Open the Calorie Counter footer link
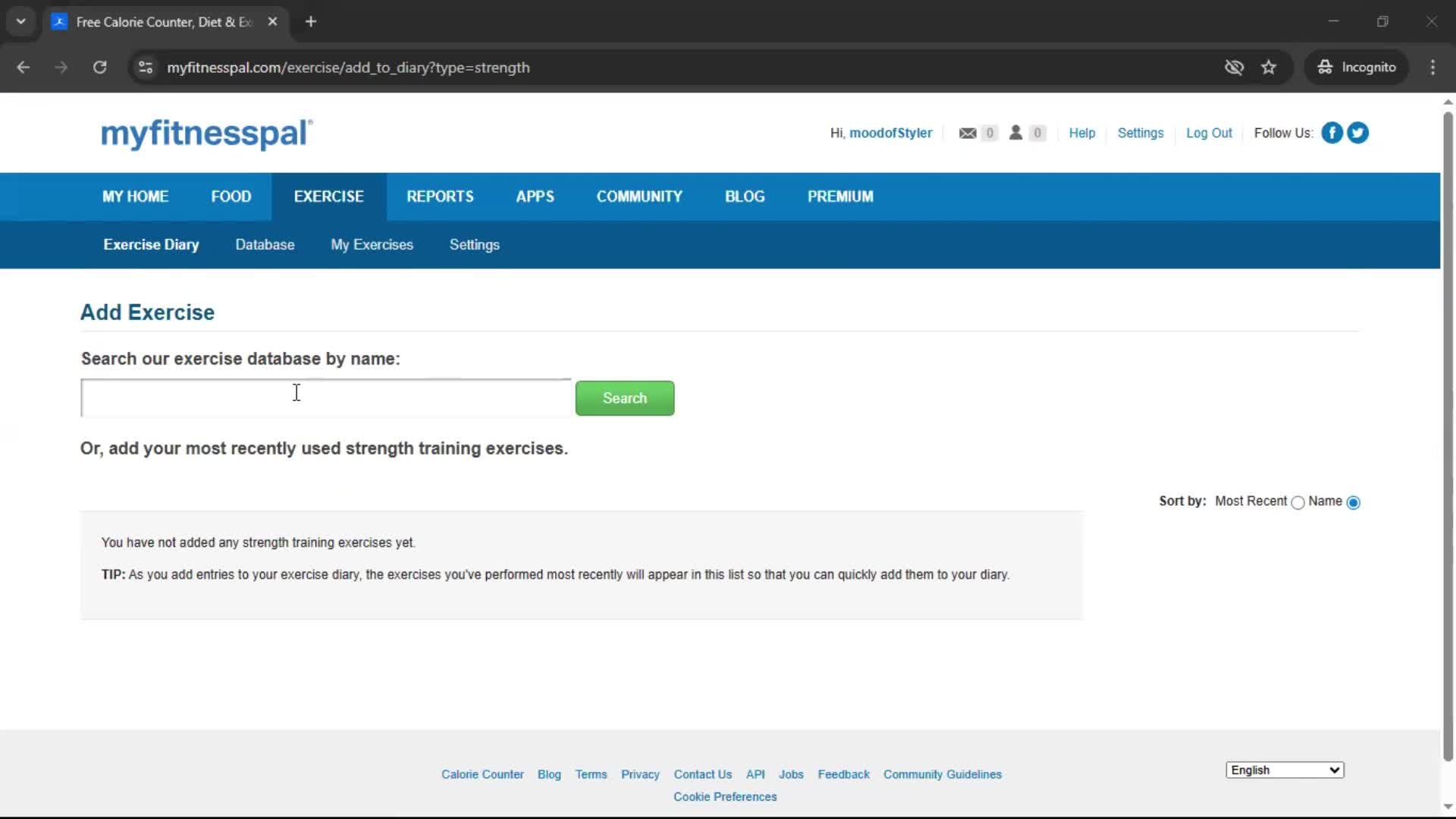 click(x=482, y=774)
